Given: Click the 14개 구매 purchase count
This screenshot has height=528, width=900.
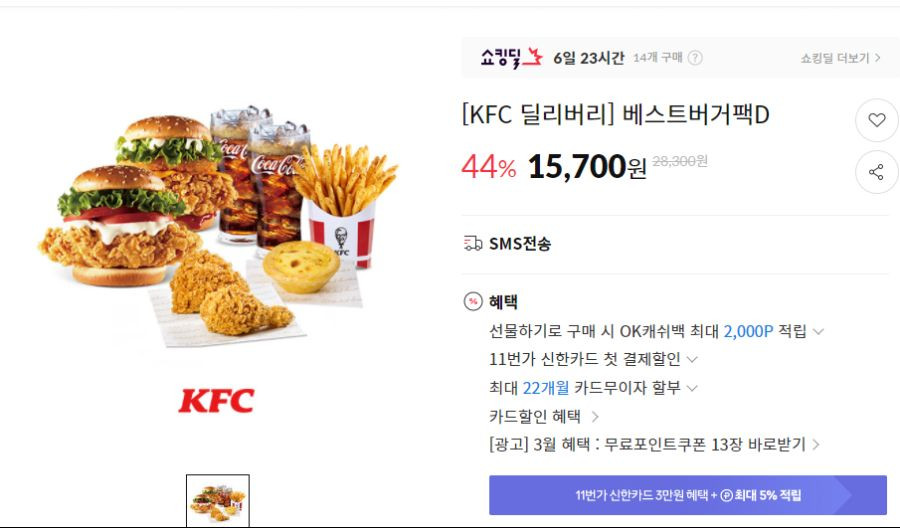Looking at the screenshot, I should click(x=658, y=57).
